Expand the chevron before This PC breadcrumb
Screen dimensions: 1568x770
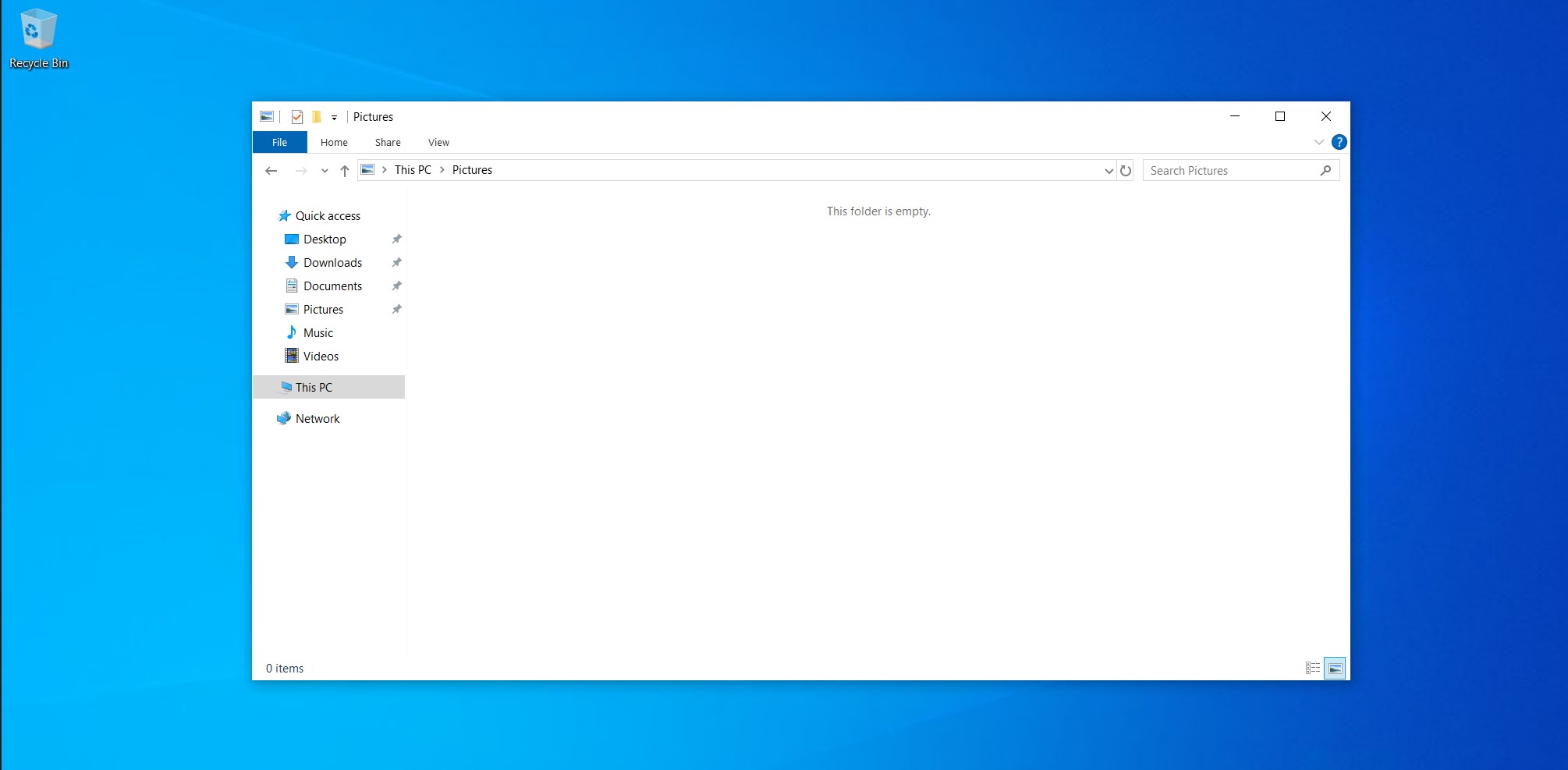384,170
